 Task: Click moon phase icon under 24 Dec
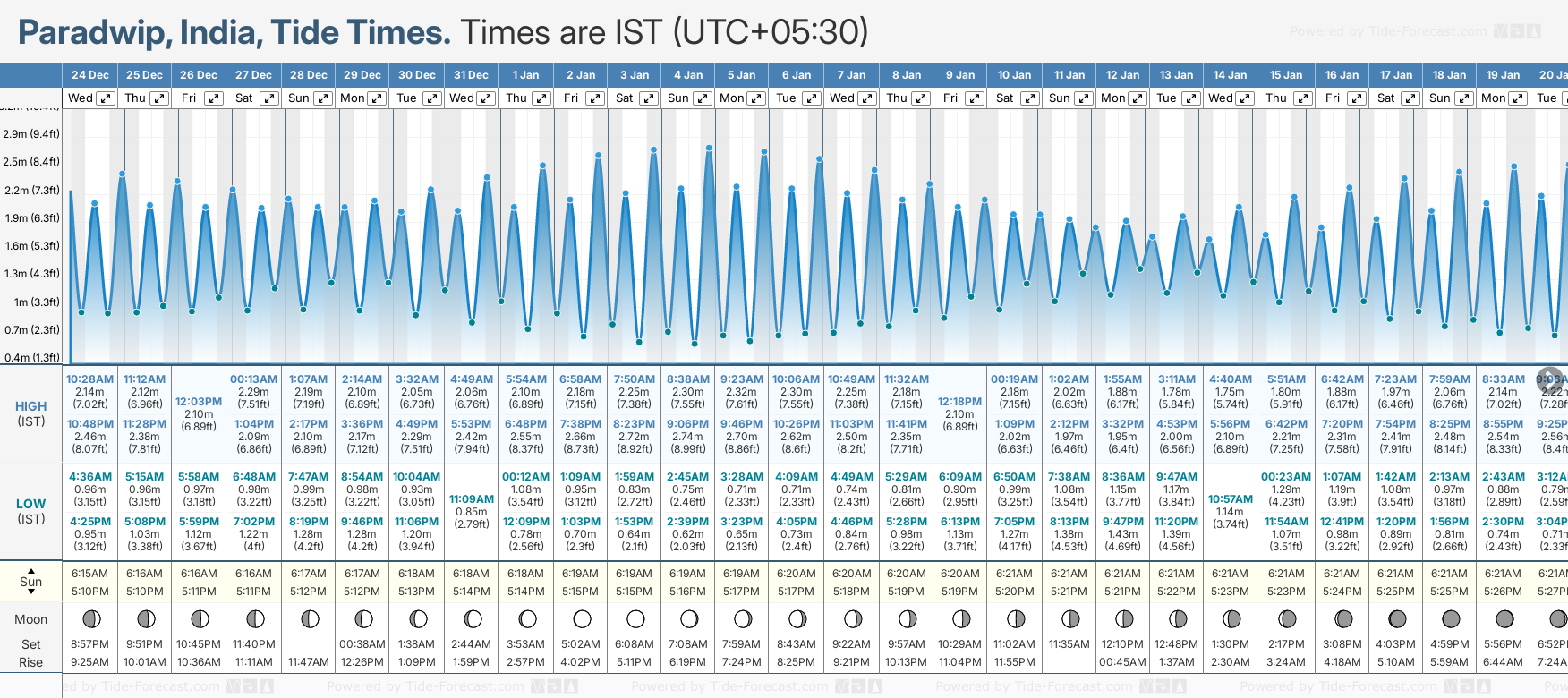click(x=90, y=618)
